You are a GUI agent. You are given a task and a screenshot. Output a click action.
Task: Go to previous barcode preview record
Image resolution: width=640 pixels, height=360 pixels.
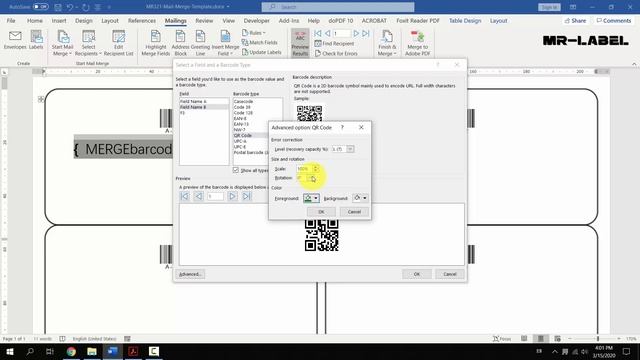click(199, 196)
